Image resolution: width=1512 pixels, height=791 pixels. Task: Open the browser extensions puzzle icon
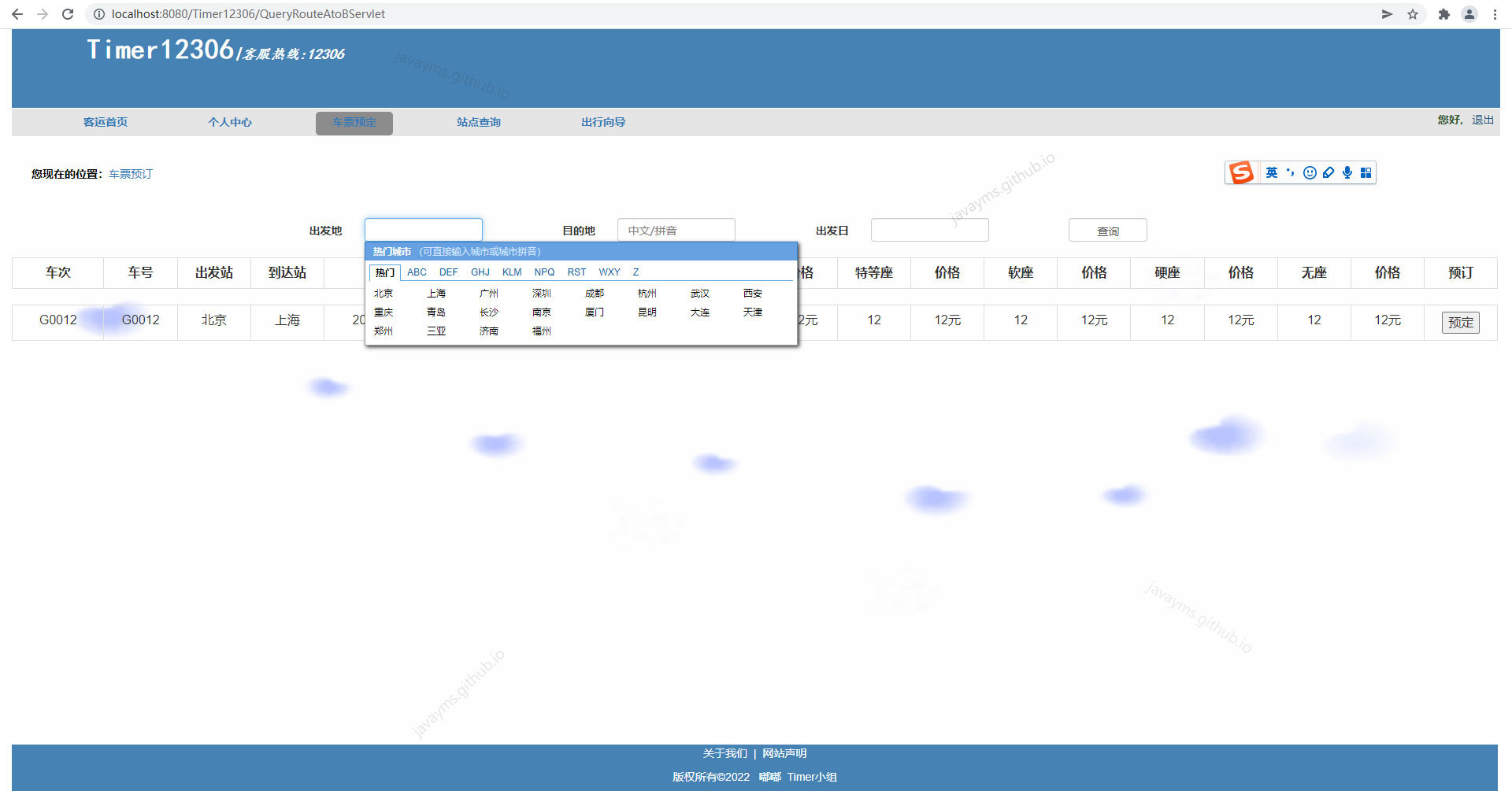pyautogui.click(x=1444, y=13)
